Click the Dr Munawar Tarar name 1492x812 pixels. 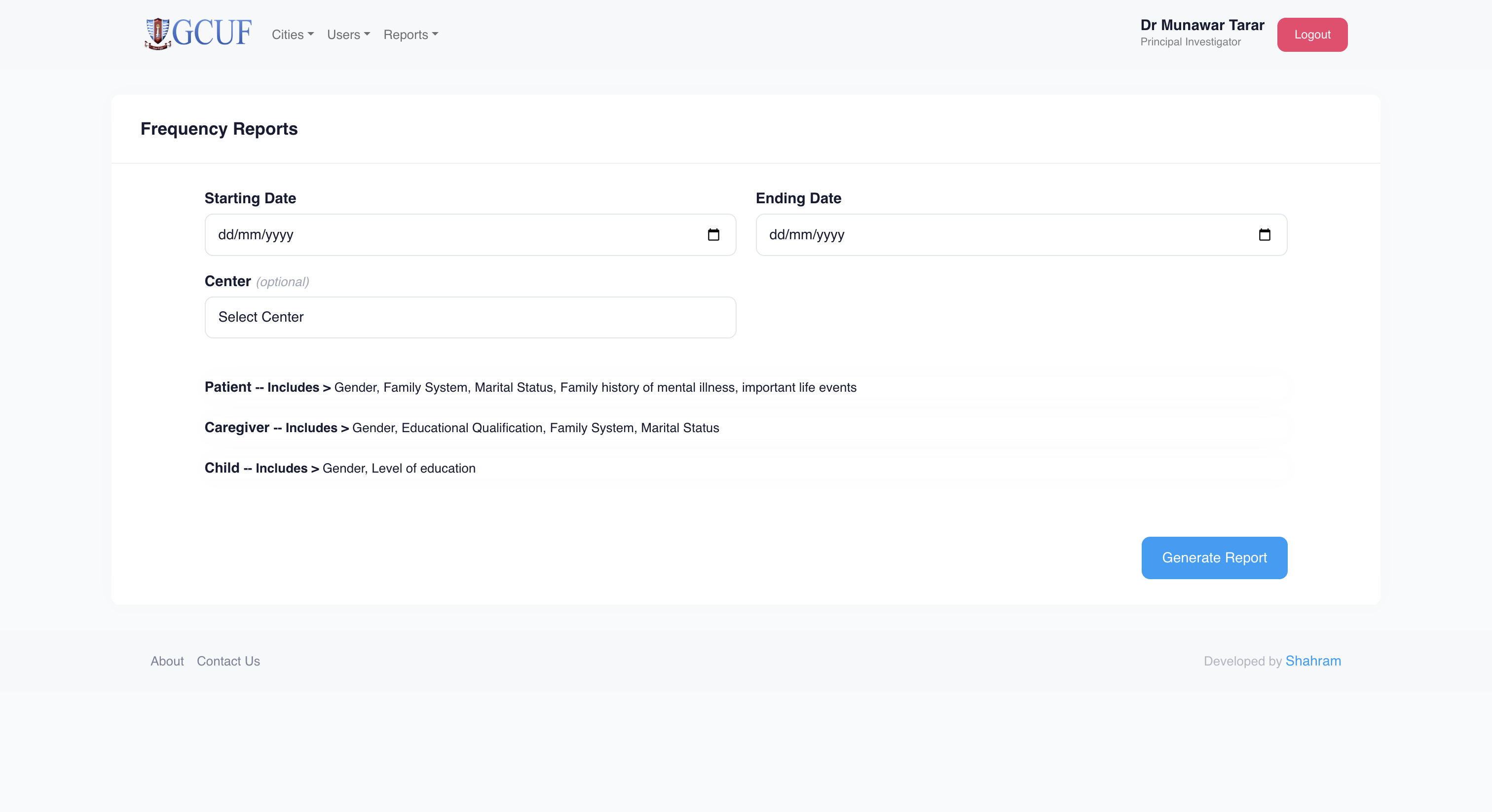1202,25
